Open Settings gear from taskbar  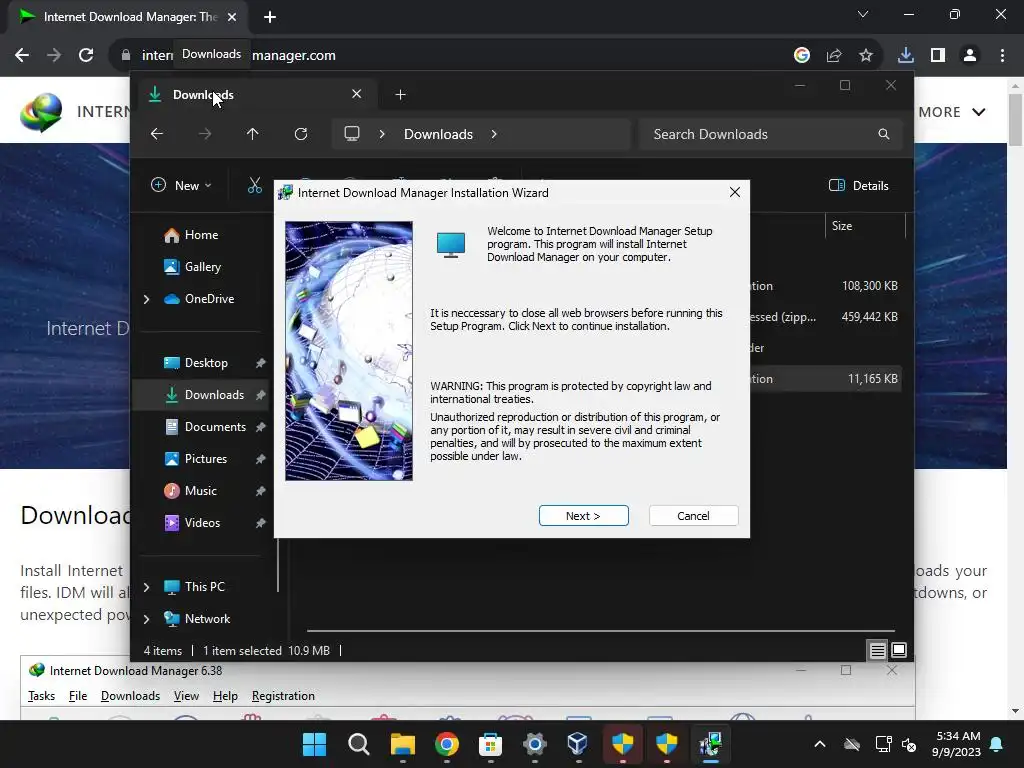coord(534,744)
